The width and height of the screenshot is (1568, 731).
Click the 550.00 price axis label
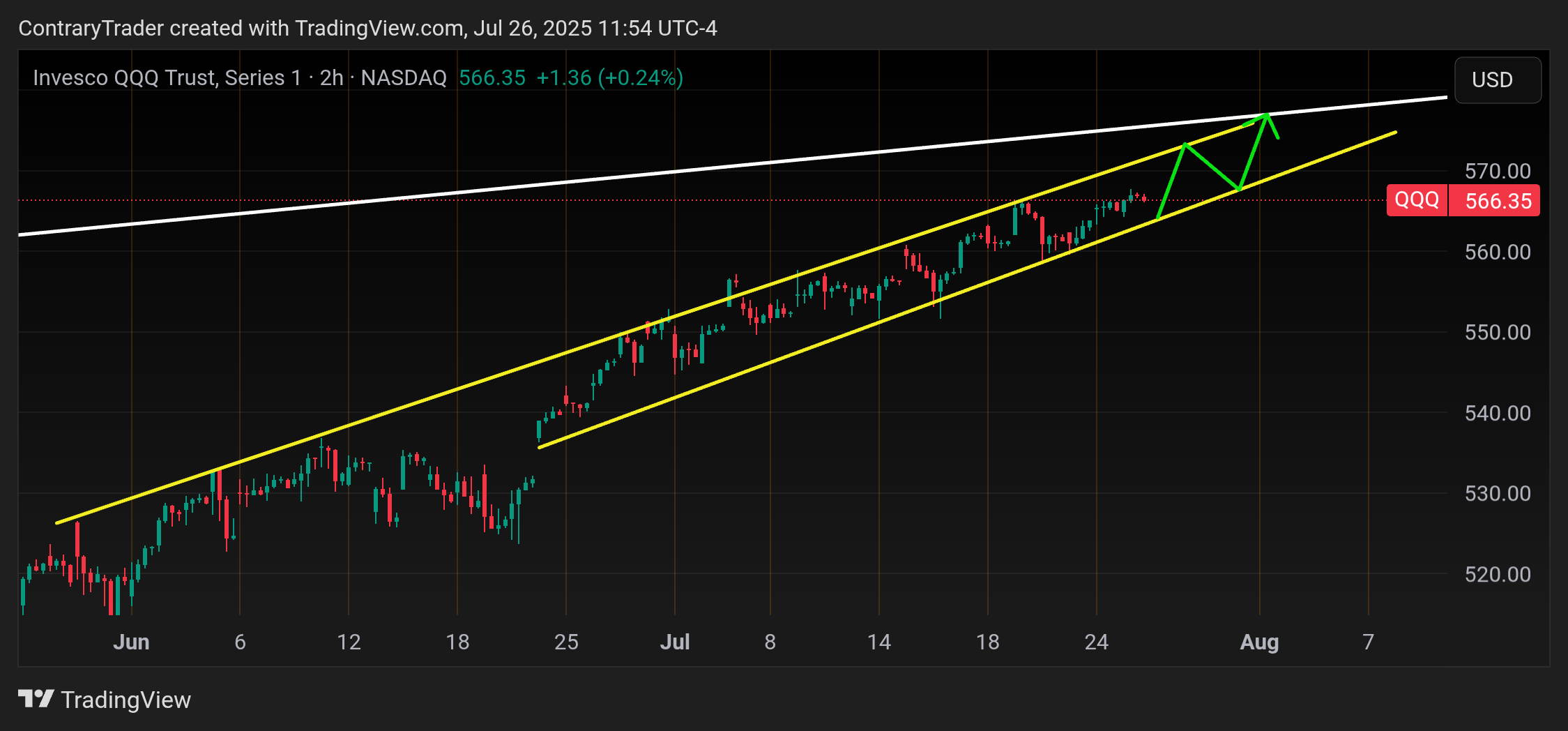click(1498, 332)
